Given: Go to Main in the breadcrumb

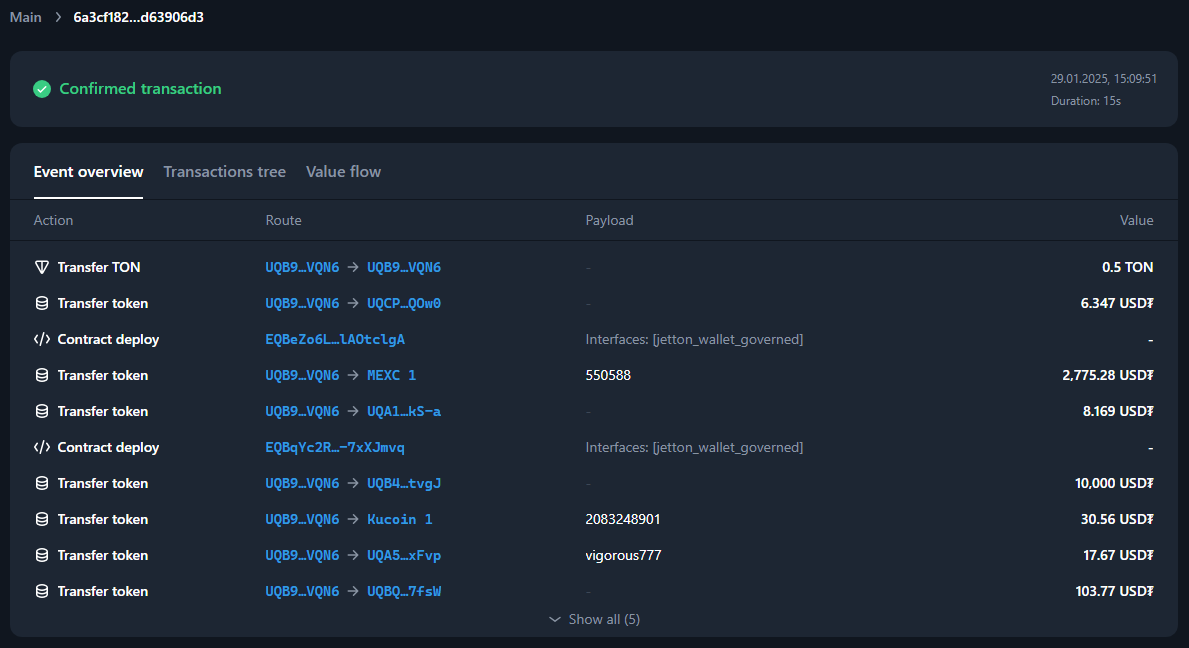Looking at the screenshot, I should coord(26,17).
